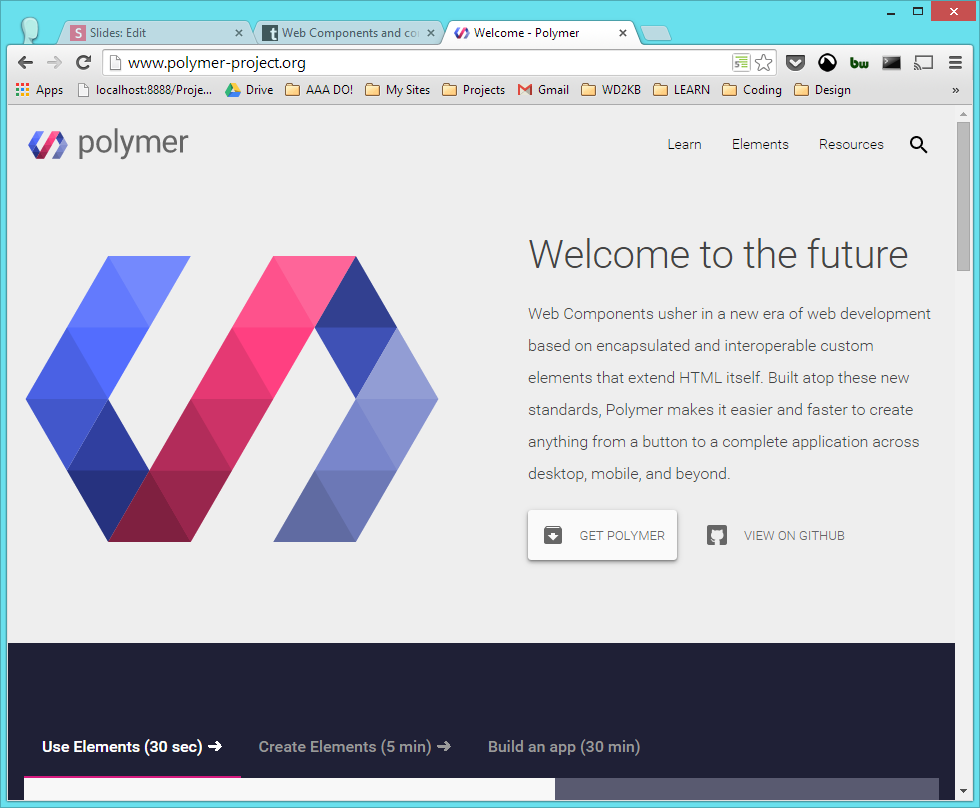Image resolution: width=980 pixels, height=808 pixels.
Task: Click the browser forward arrow
Action: point(54,62)
